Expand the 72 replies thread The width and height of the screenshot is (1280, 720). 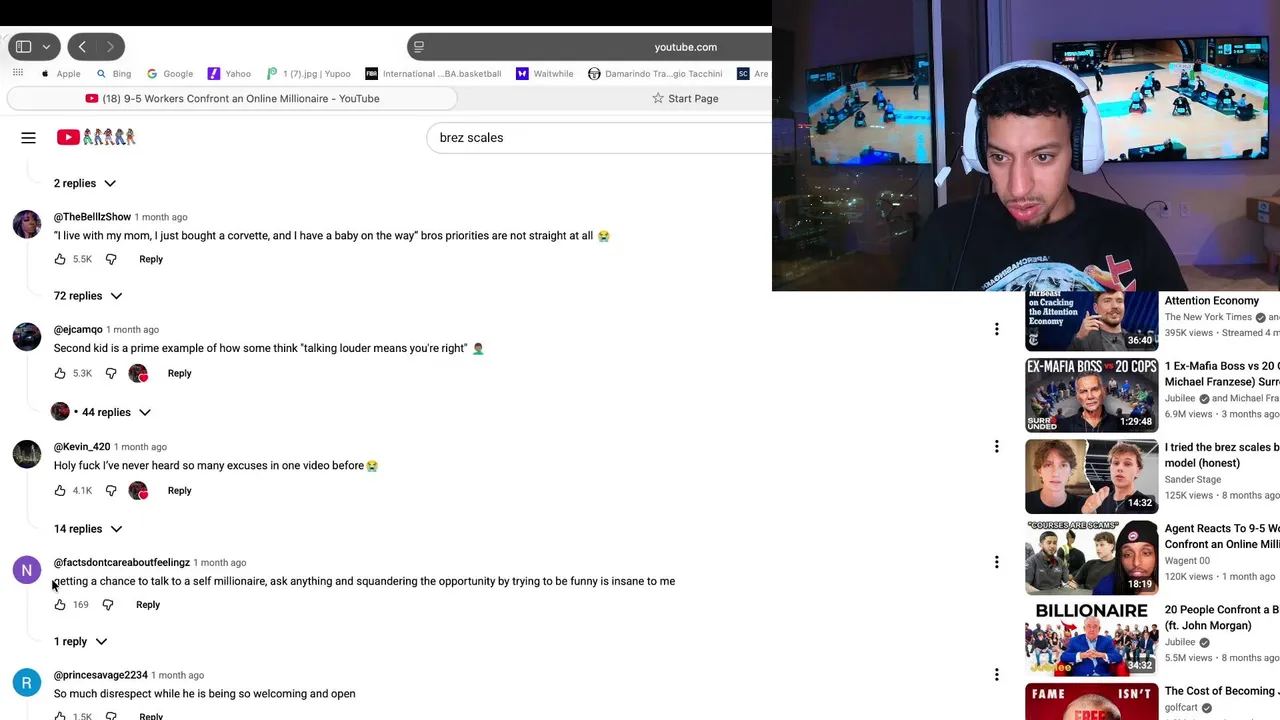[x=88, y=296]
